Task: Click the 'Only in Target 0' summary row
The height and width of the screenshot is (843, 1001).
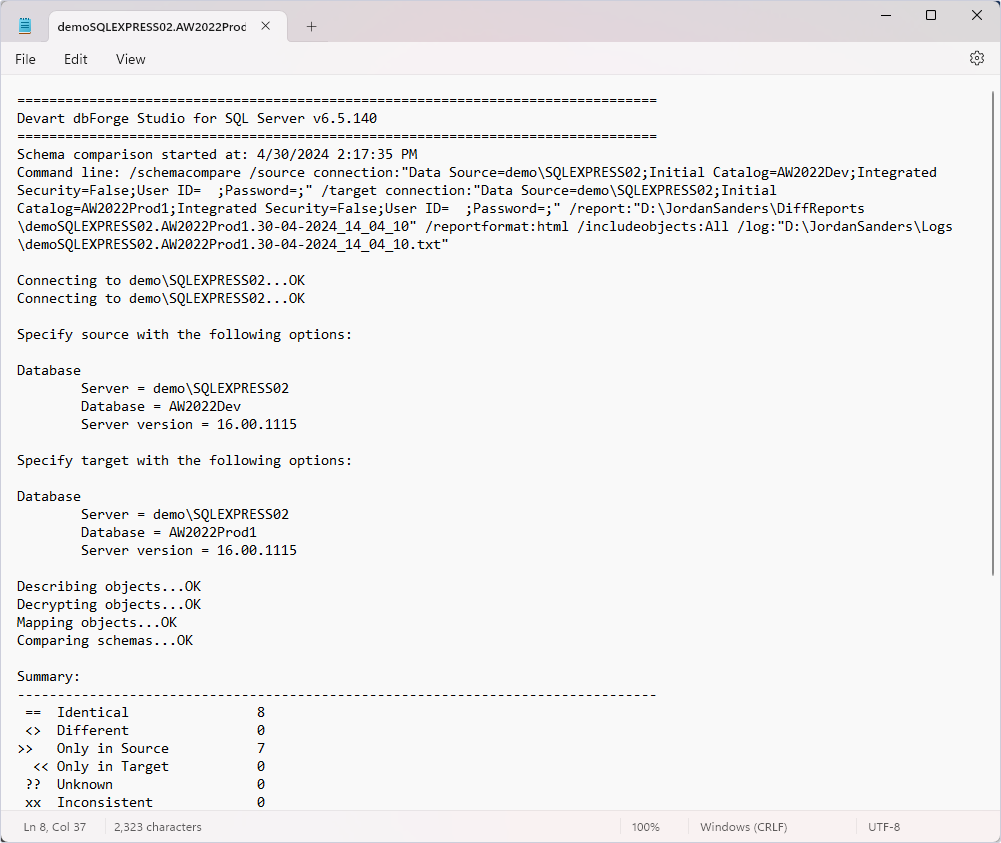Action: 149,766
